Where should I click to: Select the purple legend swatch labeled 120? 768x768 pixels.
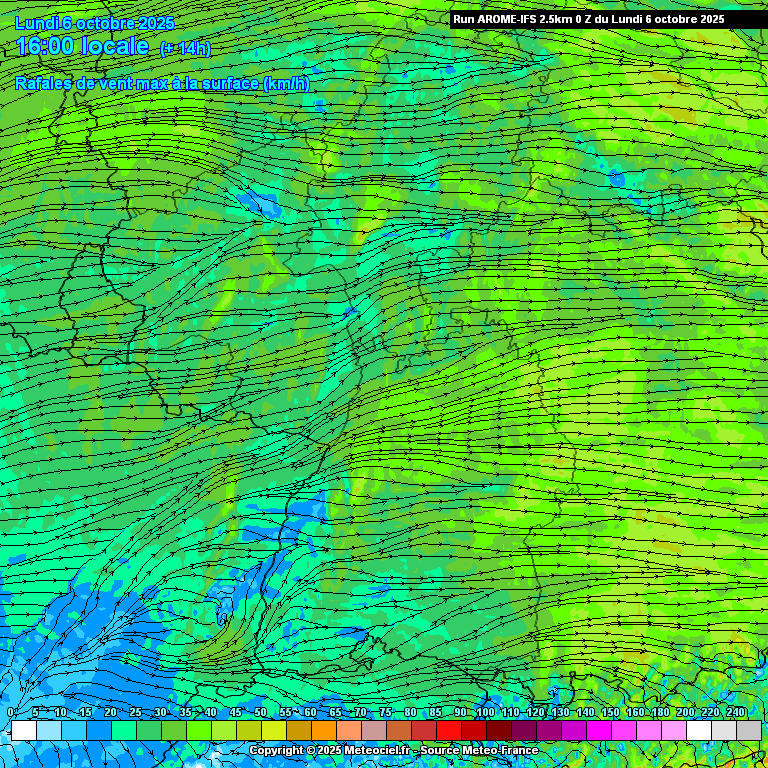coord(548,731)
